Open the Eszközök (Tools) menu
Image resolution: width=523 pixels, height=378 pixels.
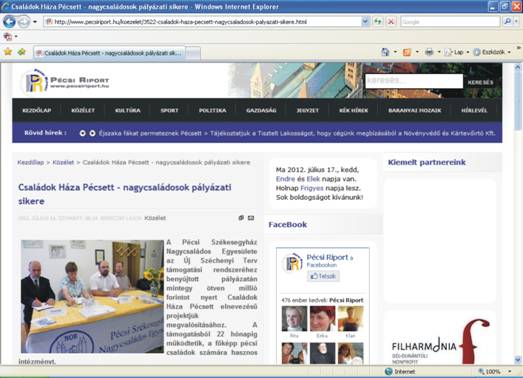tap(492, 52)
